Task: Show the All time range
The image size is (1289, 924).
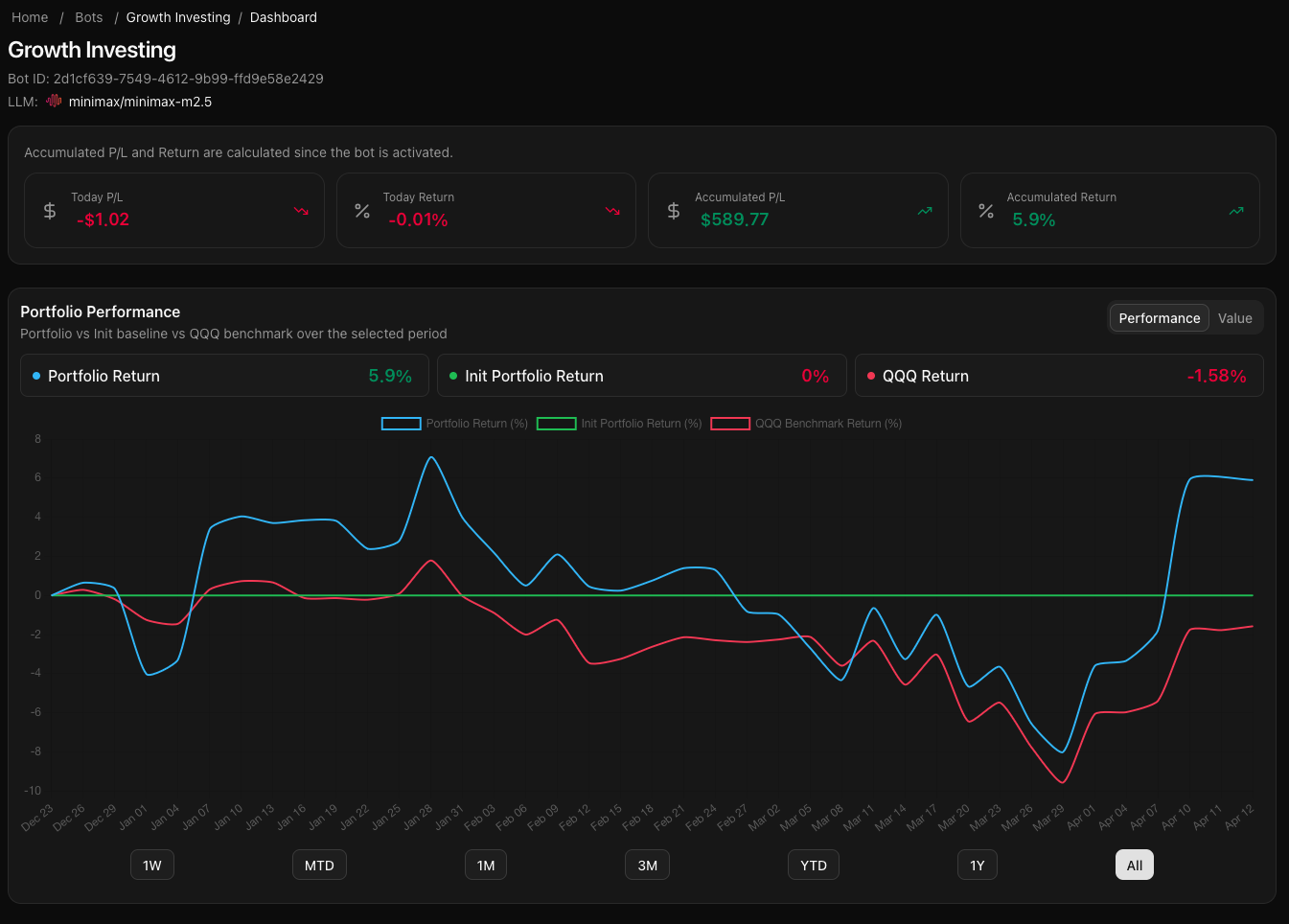Action: [x=1135, y=866]
